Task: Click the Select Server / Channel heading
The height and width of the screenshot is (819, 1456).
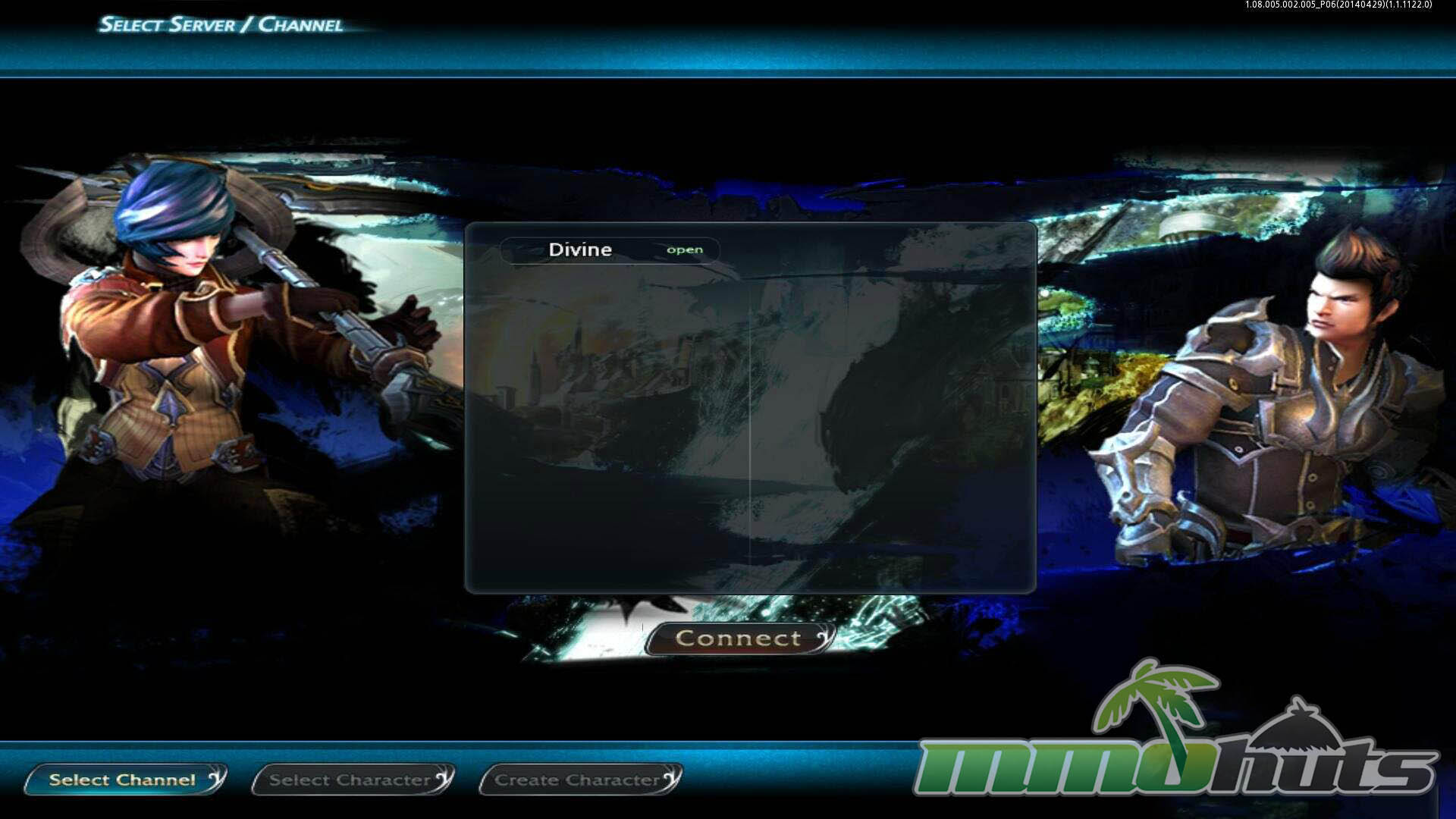Action: (221, 25)
